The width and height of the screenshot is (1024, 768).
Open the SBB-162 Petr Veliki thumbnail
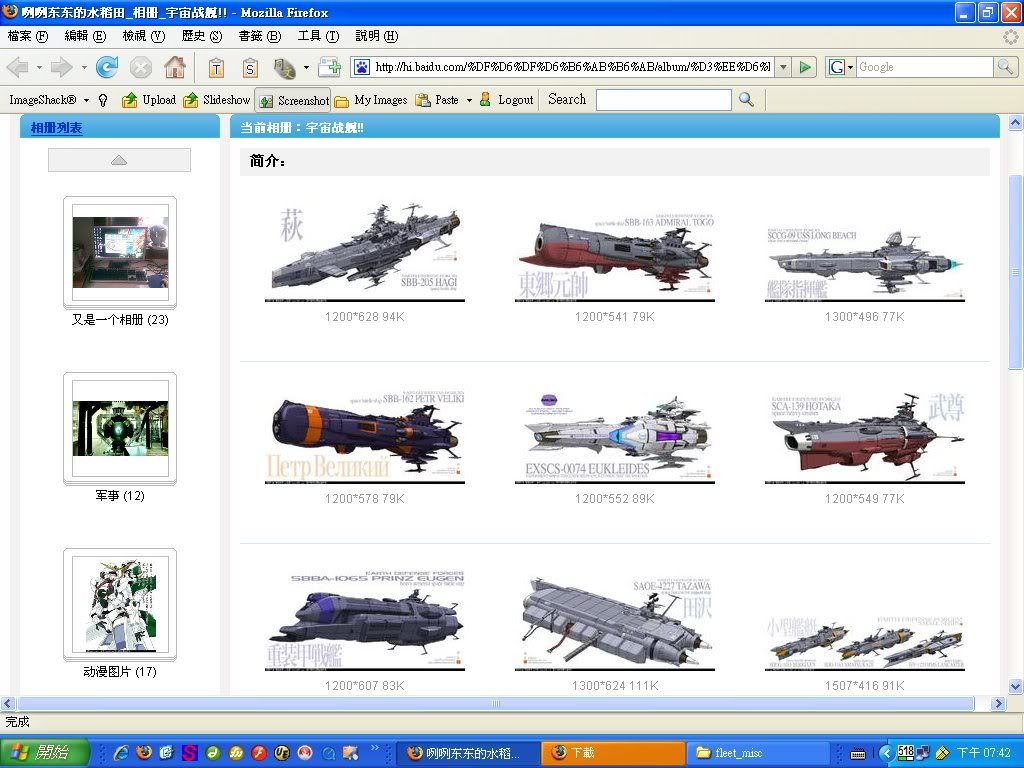(365, 436)
